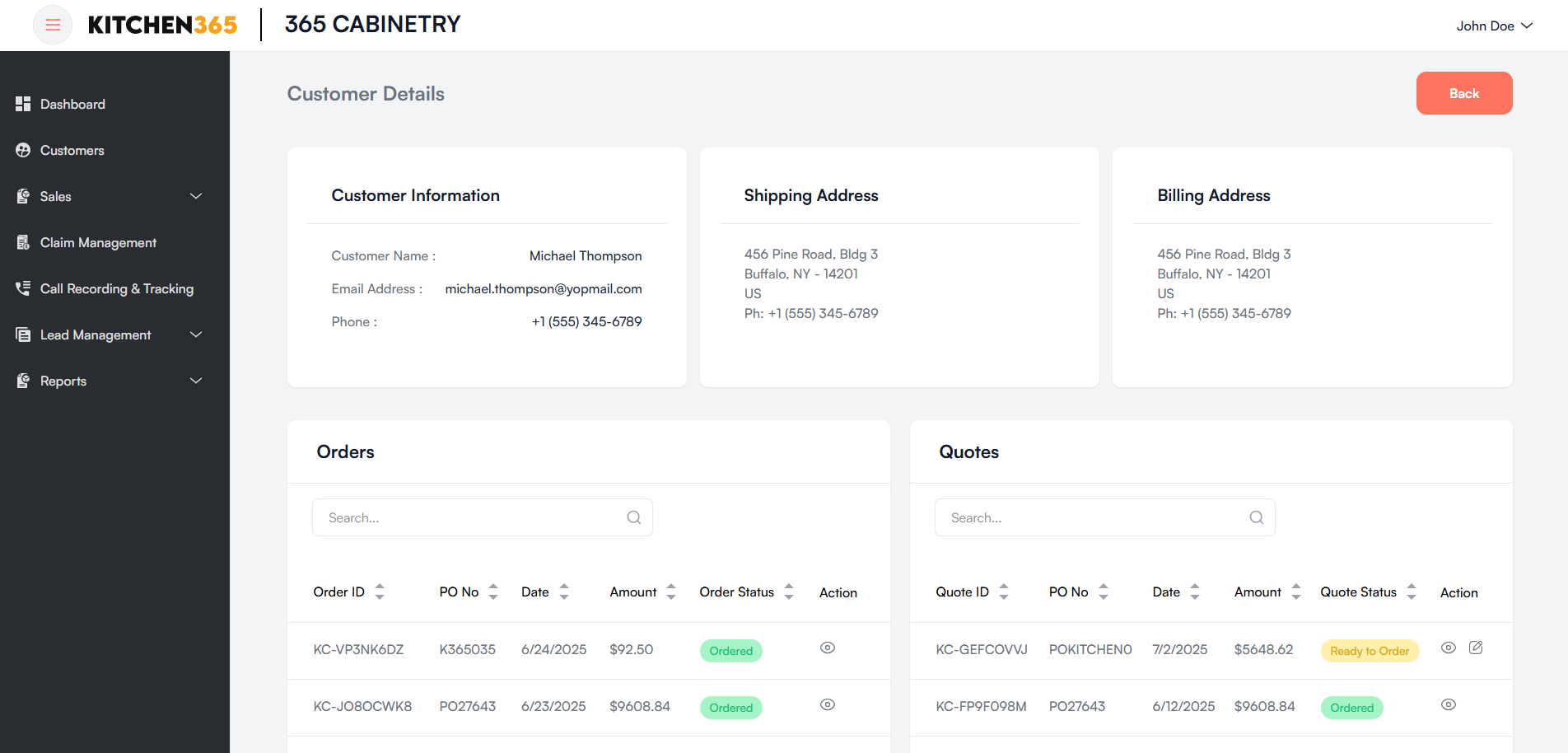
Task: View order KC-VP3NK6DZ using the eye icon
Action: [827, 648]
